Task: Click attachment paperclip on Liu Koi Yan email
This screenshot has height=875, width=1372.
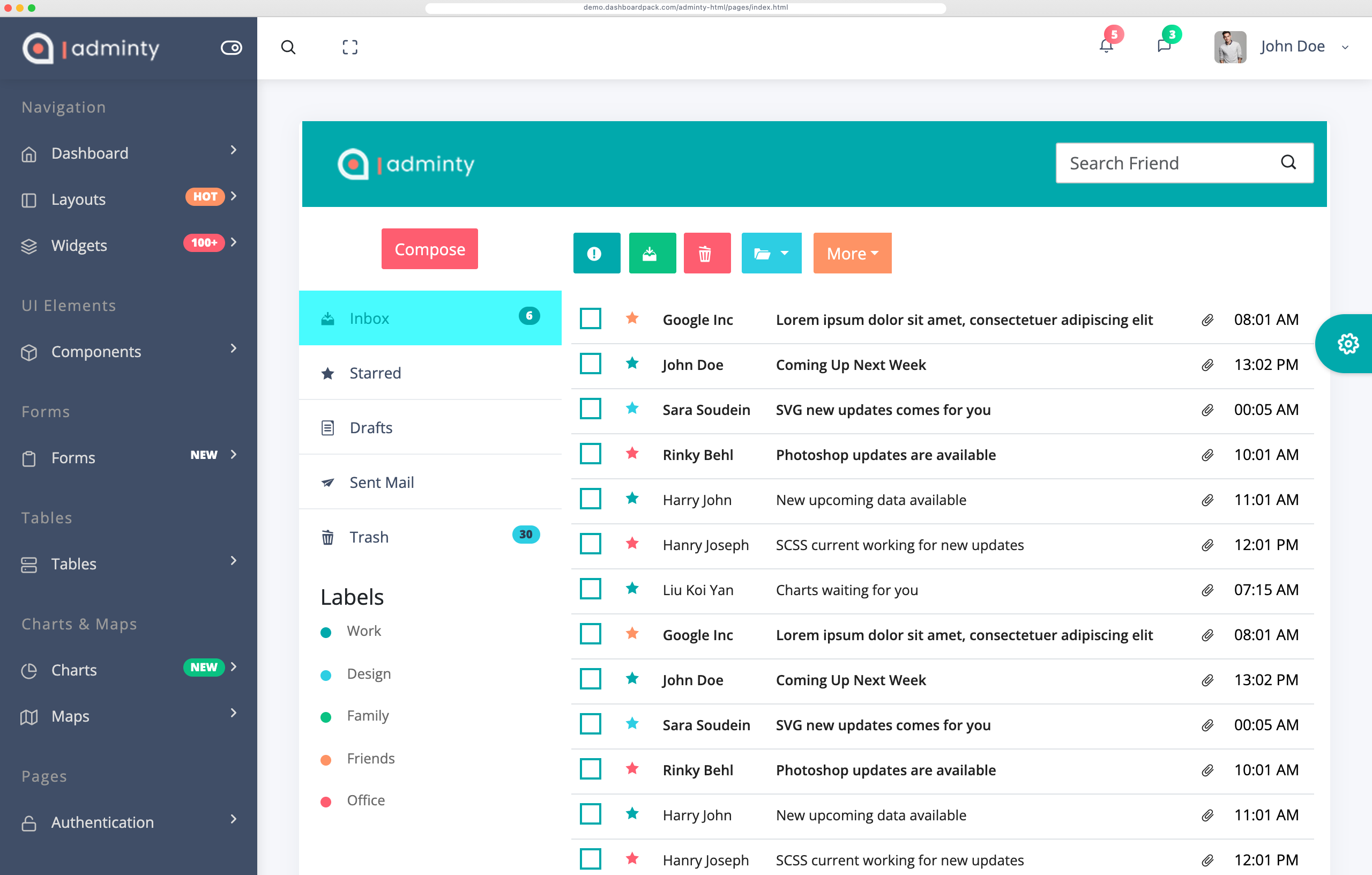Action: click(x=1207, y=590)
